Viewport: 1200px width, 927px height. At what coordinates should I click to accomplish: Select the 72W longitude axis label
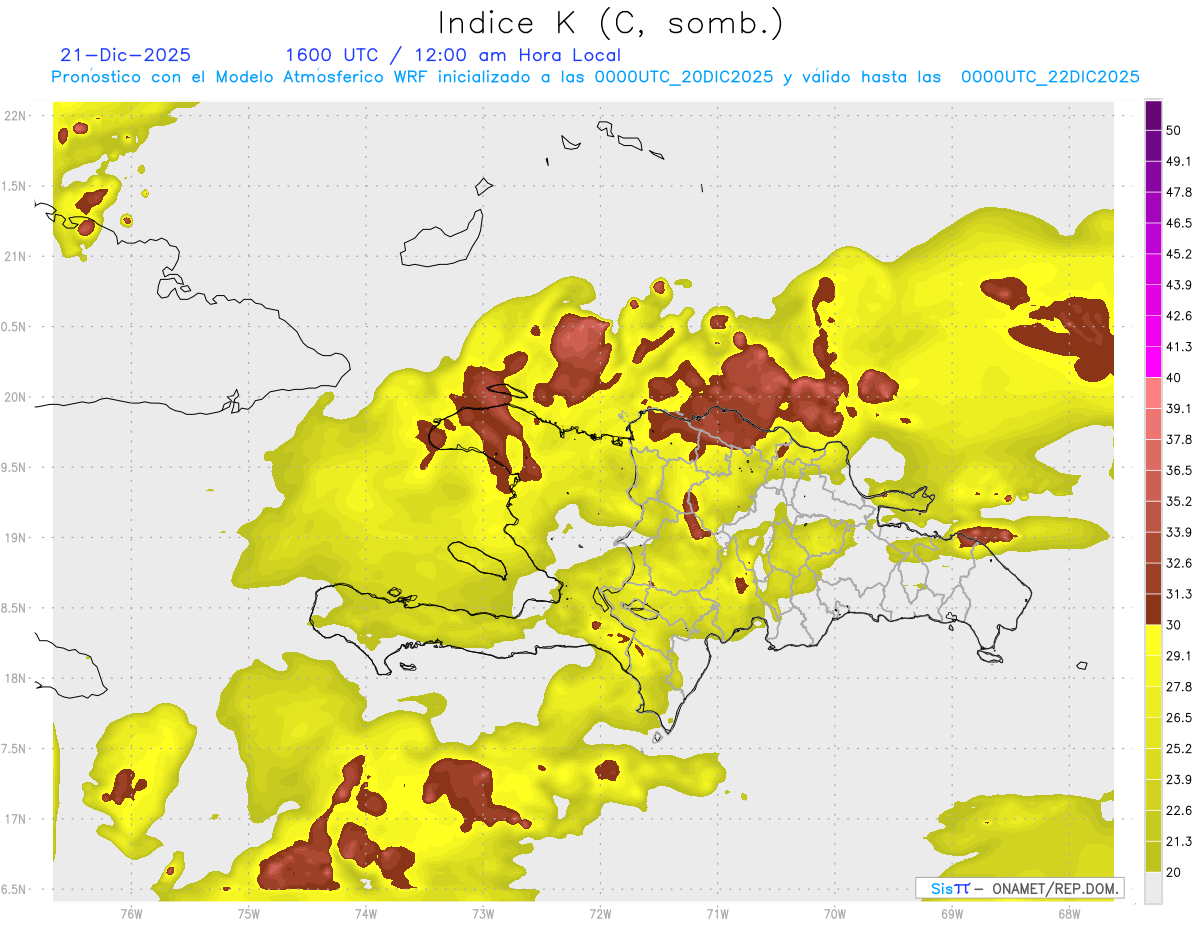(x=600, y=913)
